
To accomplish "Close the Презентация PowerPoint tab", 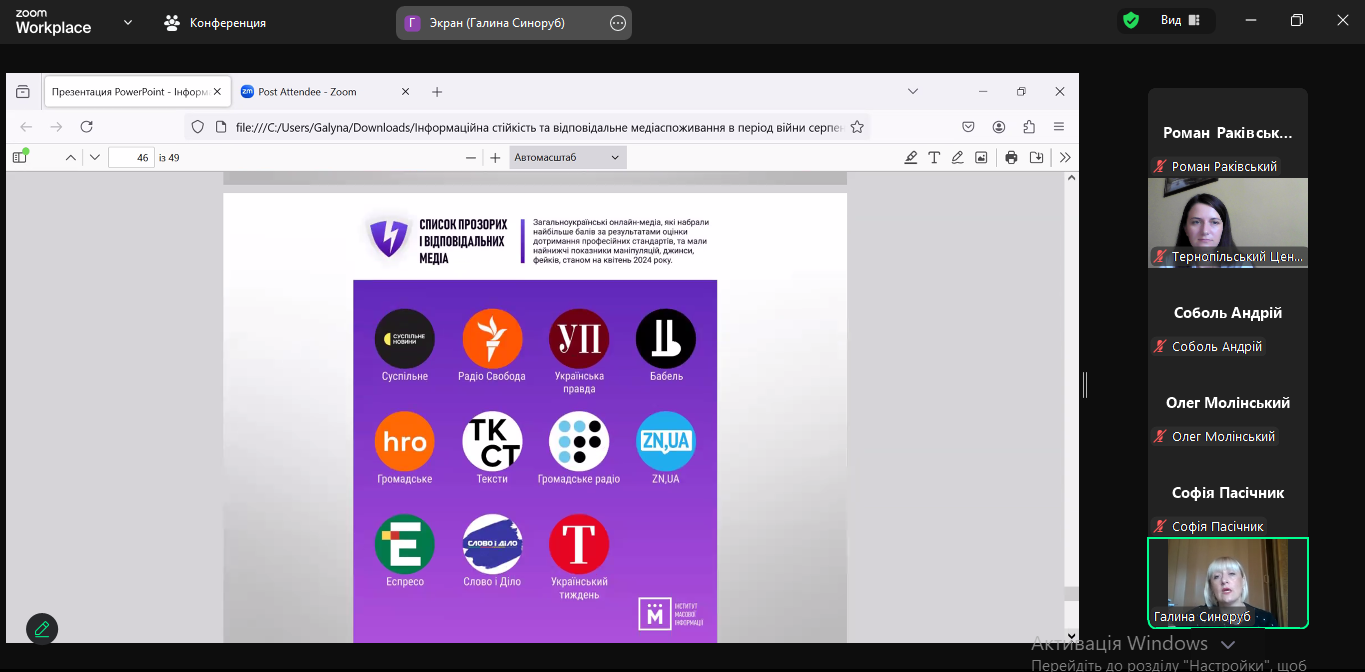I will click(217, 91).
